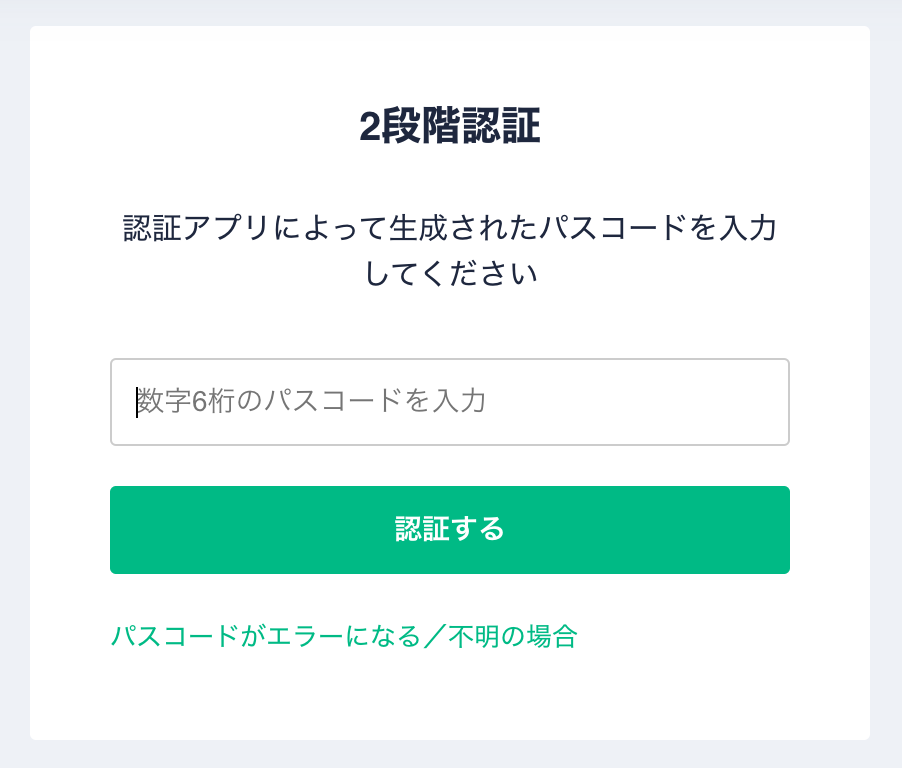Place cursor in the passcode text box
Screen dimensions: 902x768
coord(450,402)
